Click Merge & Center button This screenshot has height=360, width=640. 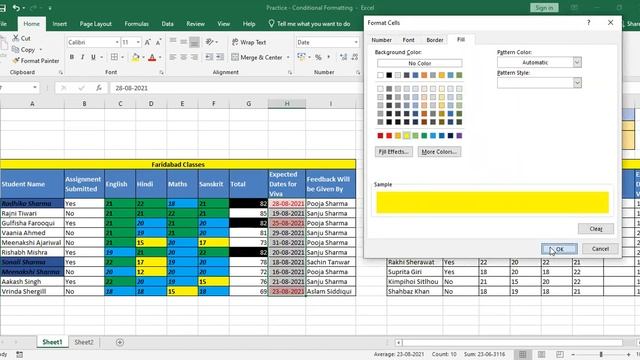pos(257,58)
